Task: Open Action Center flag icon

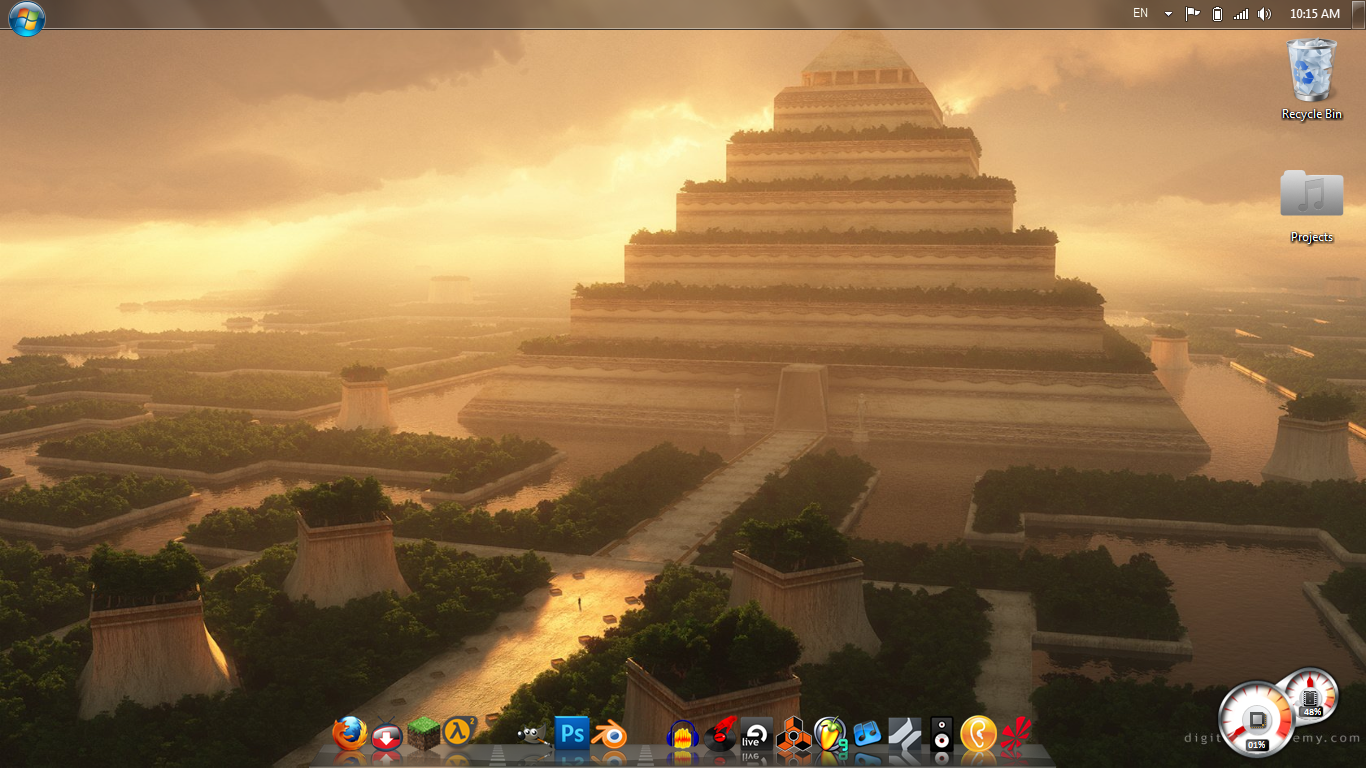Action: point(1192,14)
